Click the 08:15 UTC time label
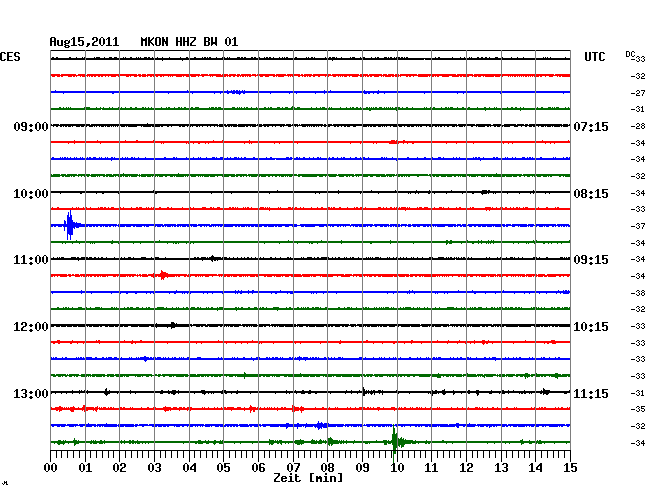The width and height of the screenshot is (650, 494). point(591,194)
